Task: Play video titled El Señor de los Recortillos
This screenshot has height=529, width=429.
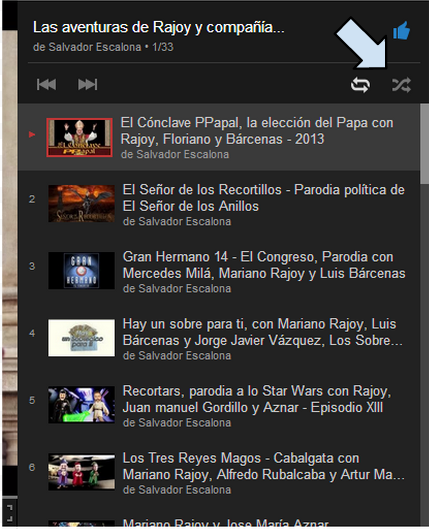Action: (x=263, y=198)
